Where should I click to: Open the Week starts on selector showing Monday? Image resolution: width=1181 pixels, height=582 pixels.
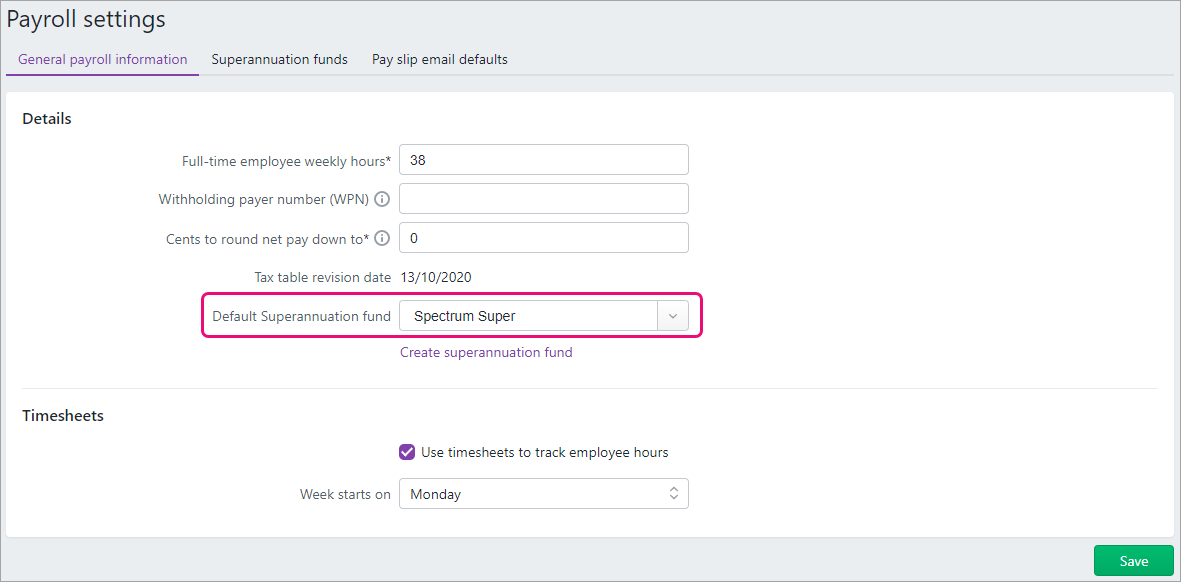[543, 493]
